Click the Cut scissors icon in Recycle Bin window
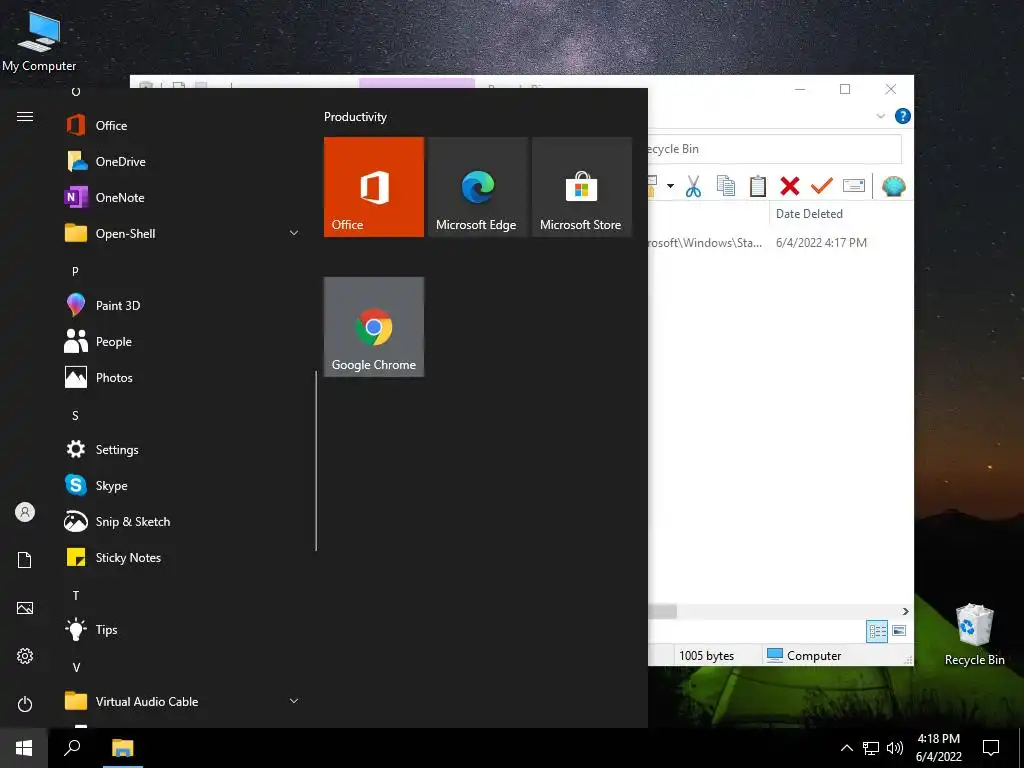Screen dimensions: 1024x768 (x=694, y=186)
